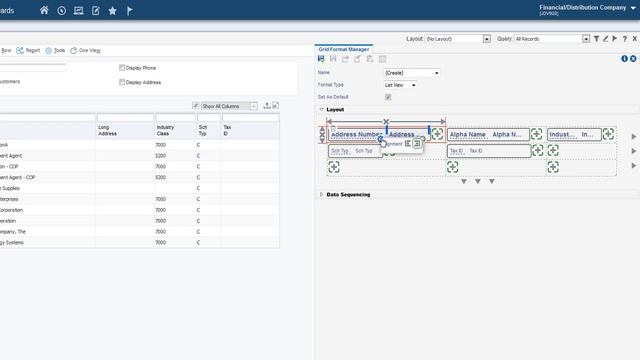The height and width of the screenshot is (360, 640).
Task: Toggle the Display Phone checkbox
Action: 122,68
